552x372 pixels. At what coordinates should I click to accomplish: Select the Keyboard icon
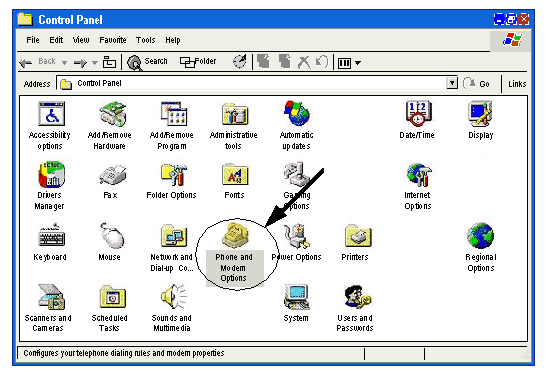point(51,235)
